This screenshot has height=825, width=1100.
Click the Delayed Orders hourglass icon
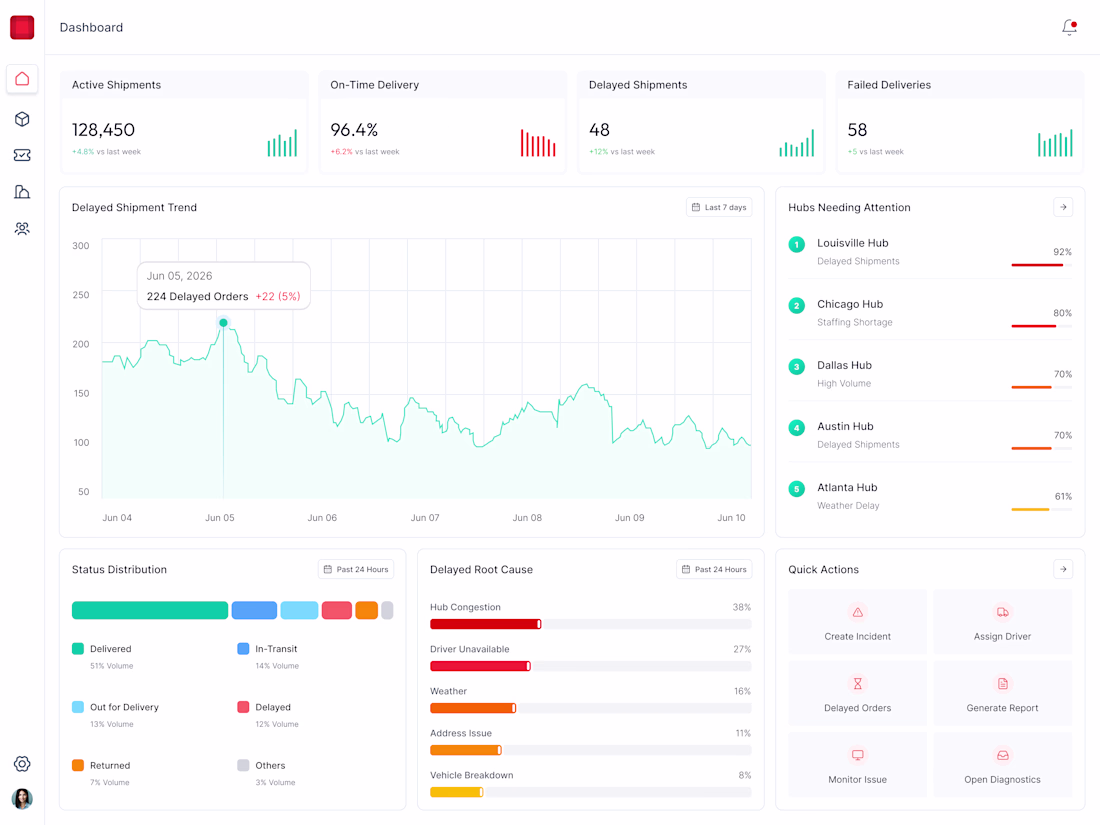pyautogui.click(x=857, y=684)
